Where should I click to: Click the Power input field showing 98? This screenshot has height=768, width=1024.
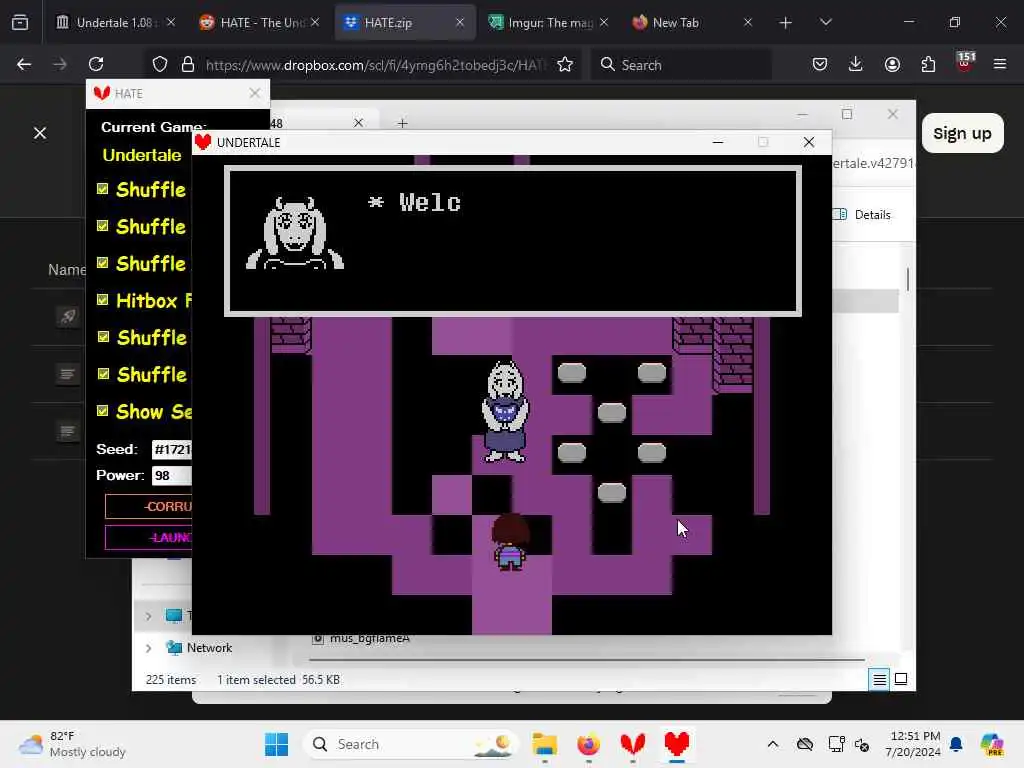click(x=172, y=475)
